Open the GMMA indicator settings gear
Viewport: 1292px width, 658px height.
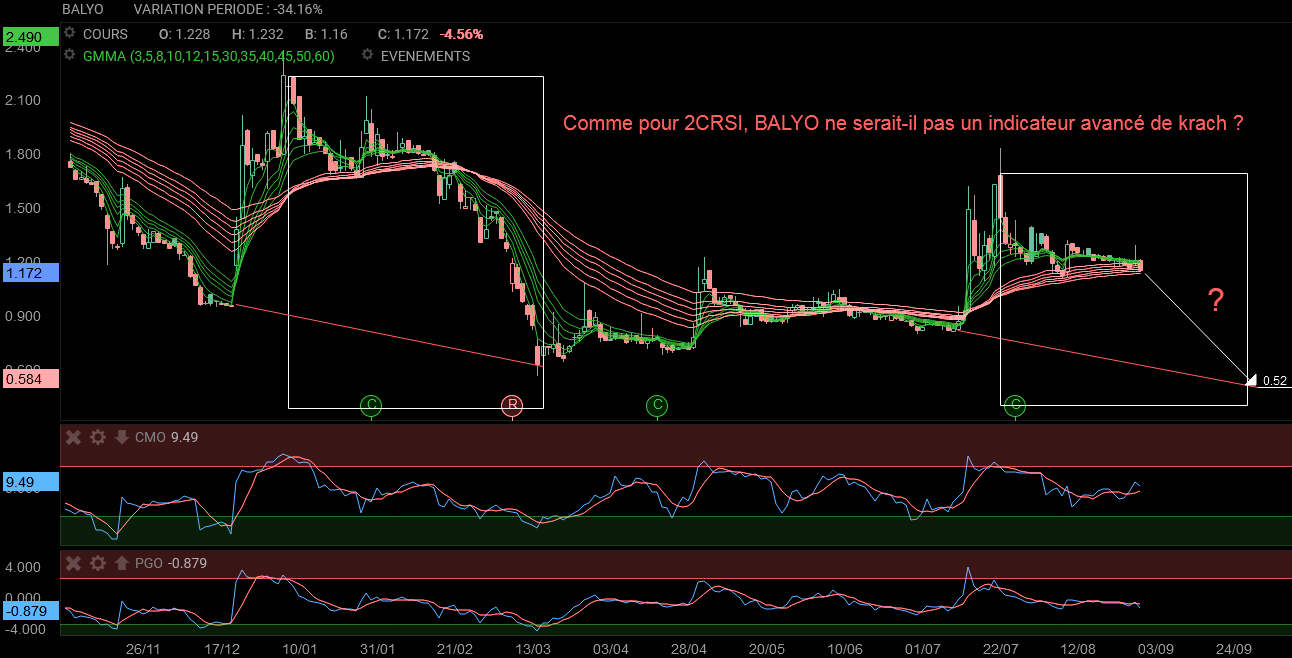coord(69,56)
